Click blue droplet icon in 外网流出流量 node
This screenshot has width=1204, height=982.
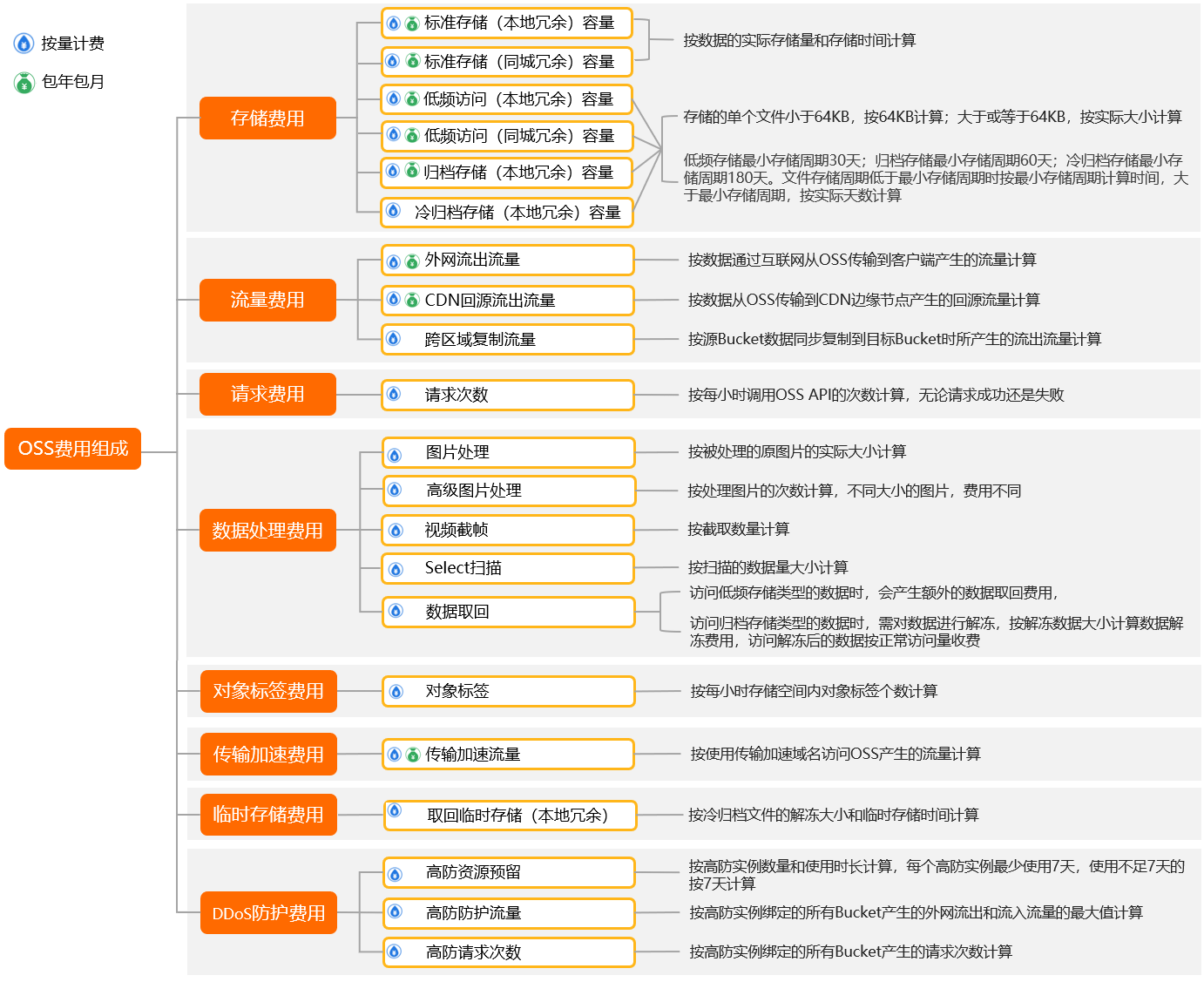394,261
